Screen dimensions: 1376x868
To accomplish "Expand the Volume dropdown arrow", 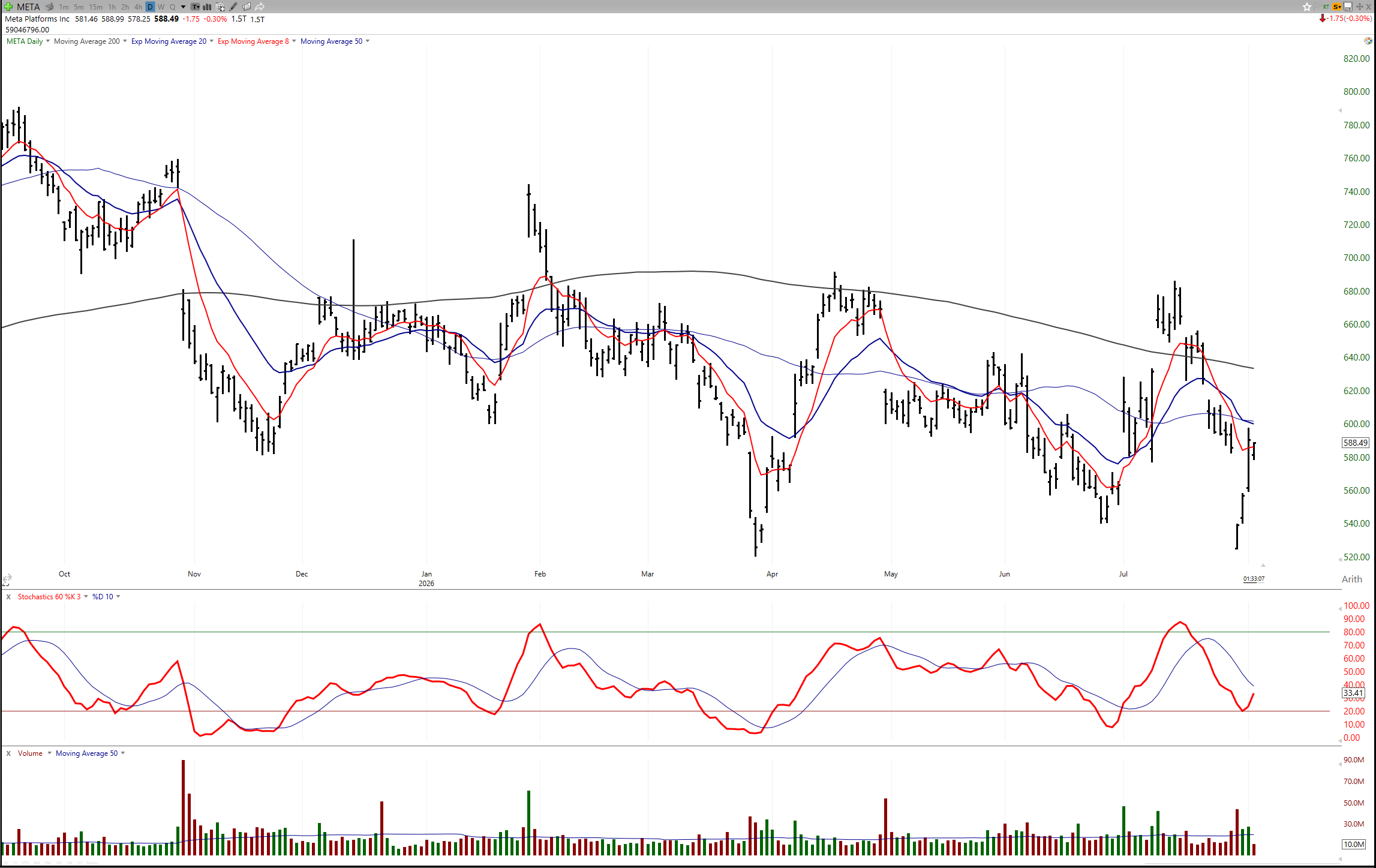I will 49,753.
